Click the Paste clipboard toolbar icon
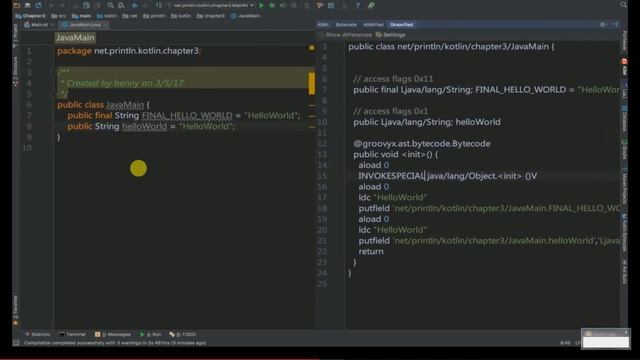Screen dimensions: 640x360 tap(97, 5)
